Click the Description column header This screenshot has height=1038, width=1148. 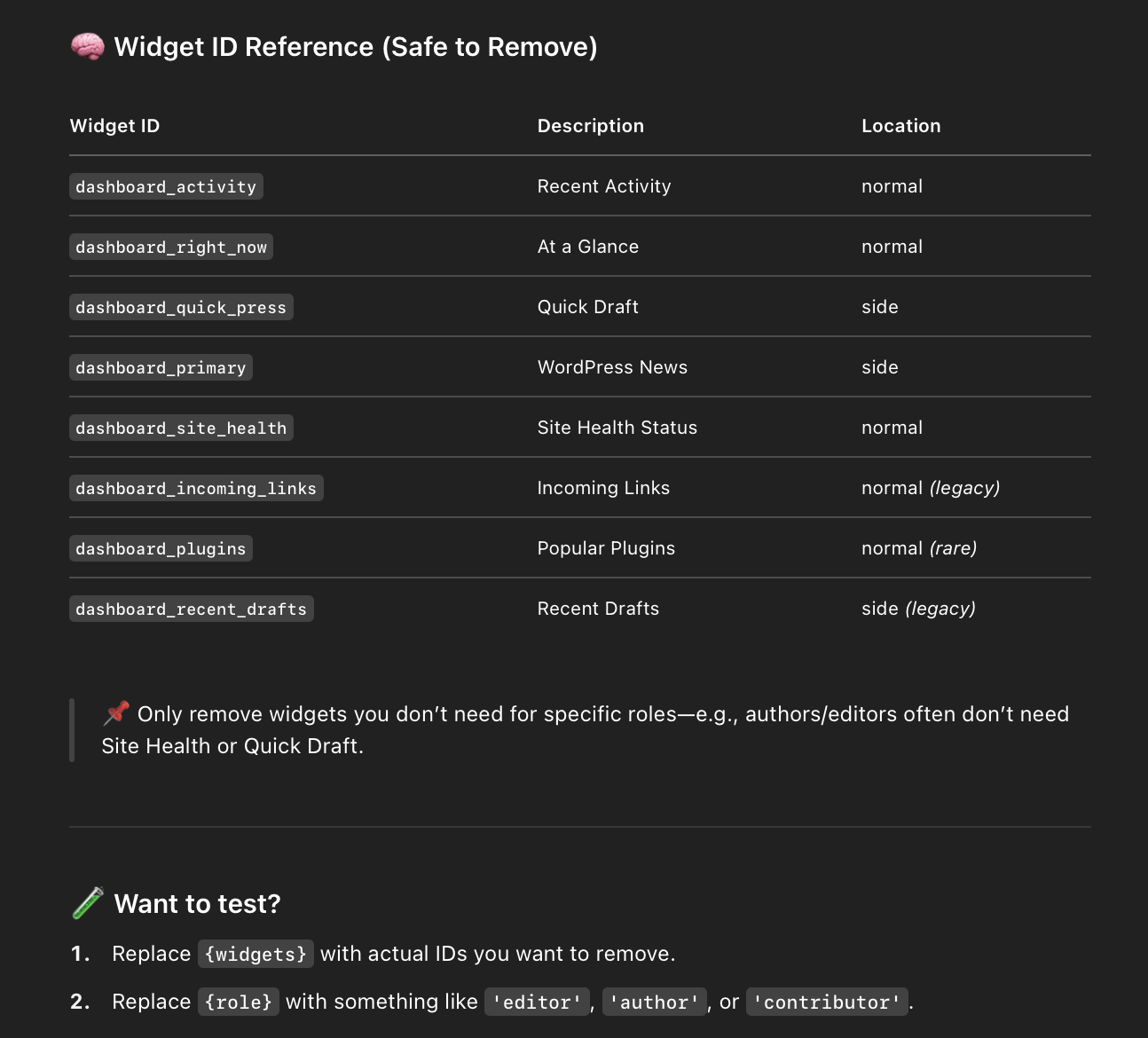[591, 126]
